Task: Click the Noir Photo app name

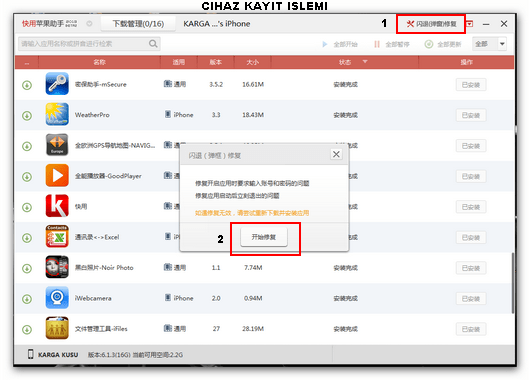Action: 104,267
